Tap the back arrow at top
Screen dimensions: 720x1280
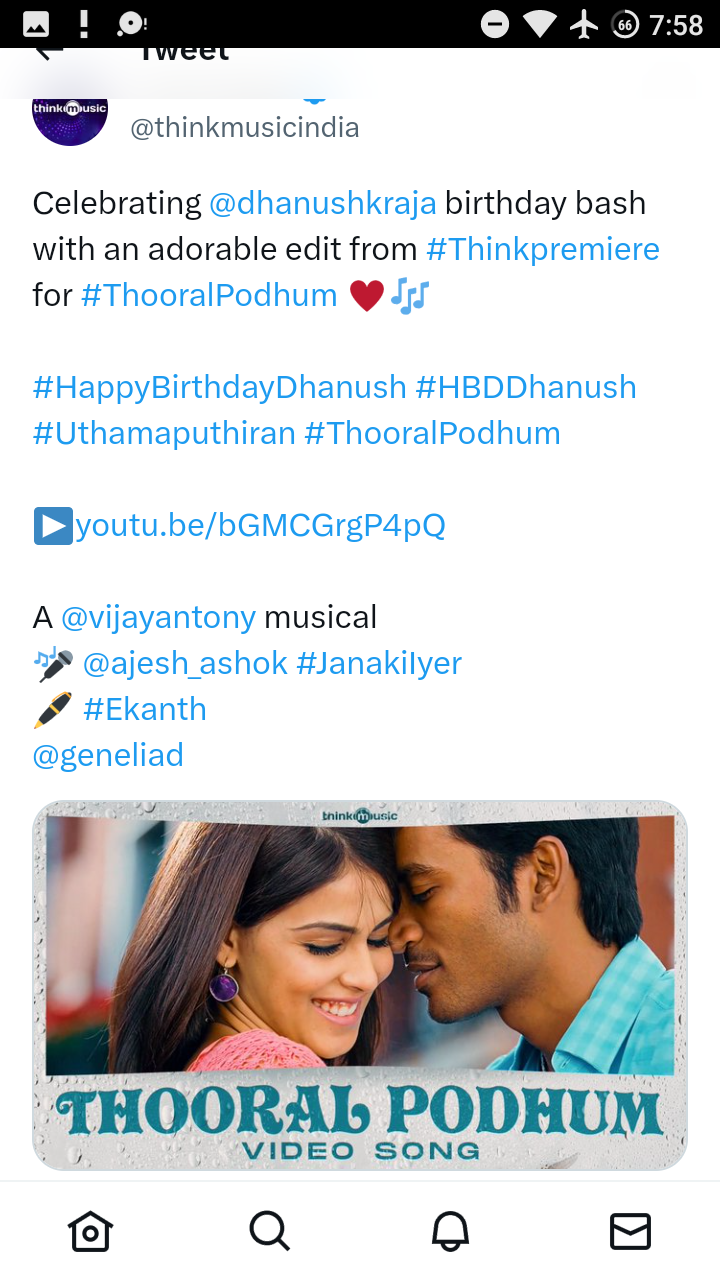[48, 53]
